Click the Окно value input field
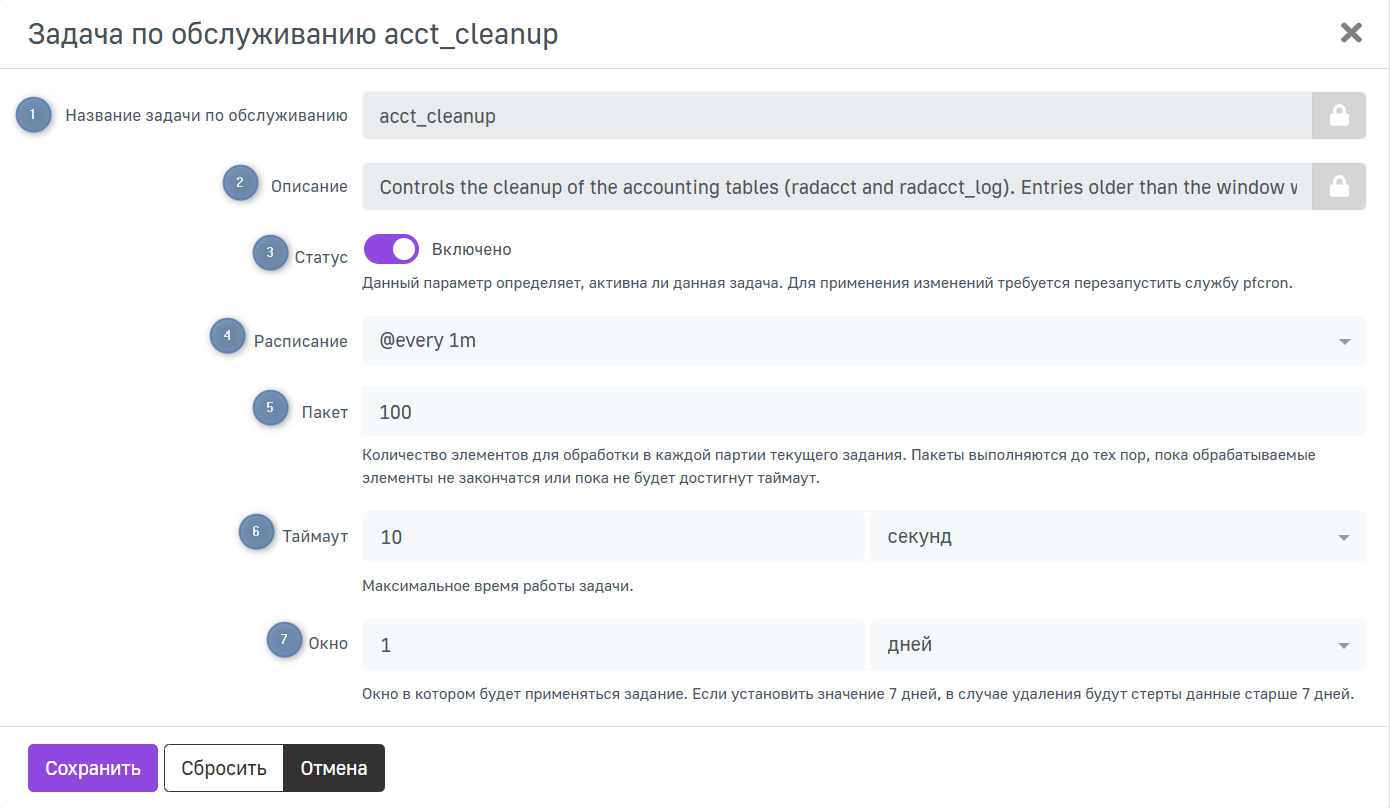Image resolution: width=1390 pixels, height=808 pixels. tap(612, 645)
